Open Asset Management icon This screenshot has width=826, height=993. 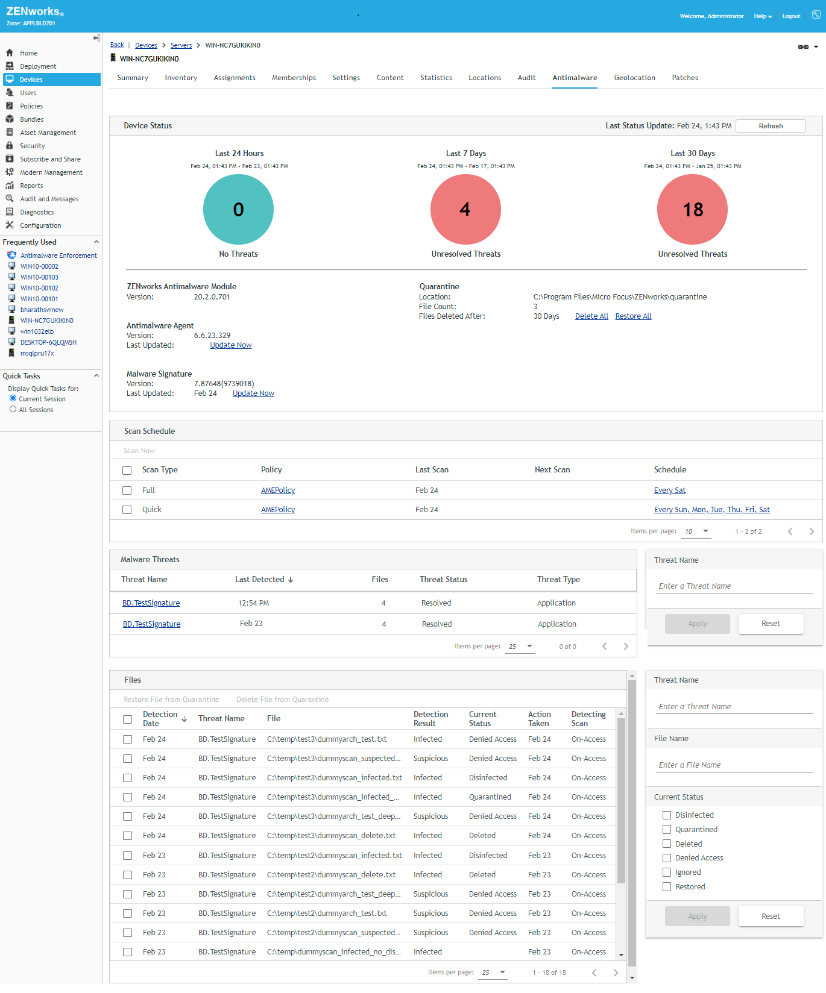pyautogui.click(x=10, y=132)
